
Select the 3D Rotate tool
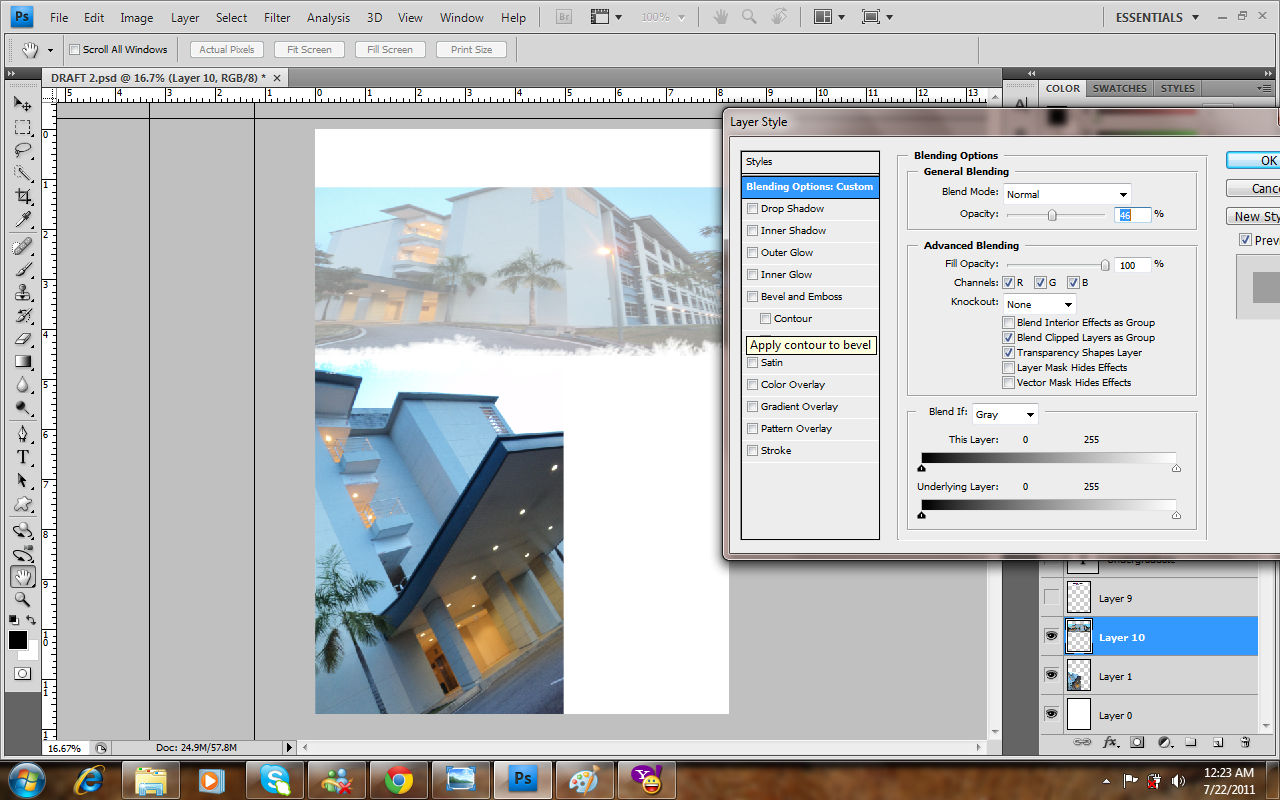click(x=22, y=531)
